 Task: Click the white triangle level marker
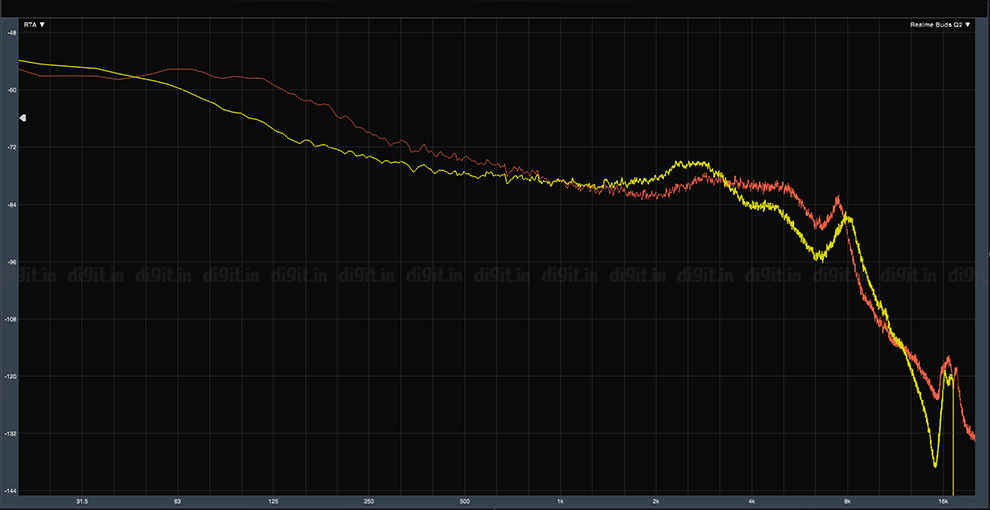[x=23, y=118]
